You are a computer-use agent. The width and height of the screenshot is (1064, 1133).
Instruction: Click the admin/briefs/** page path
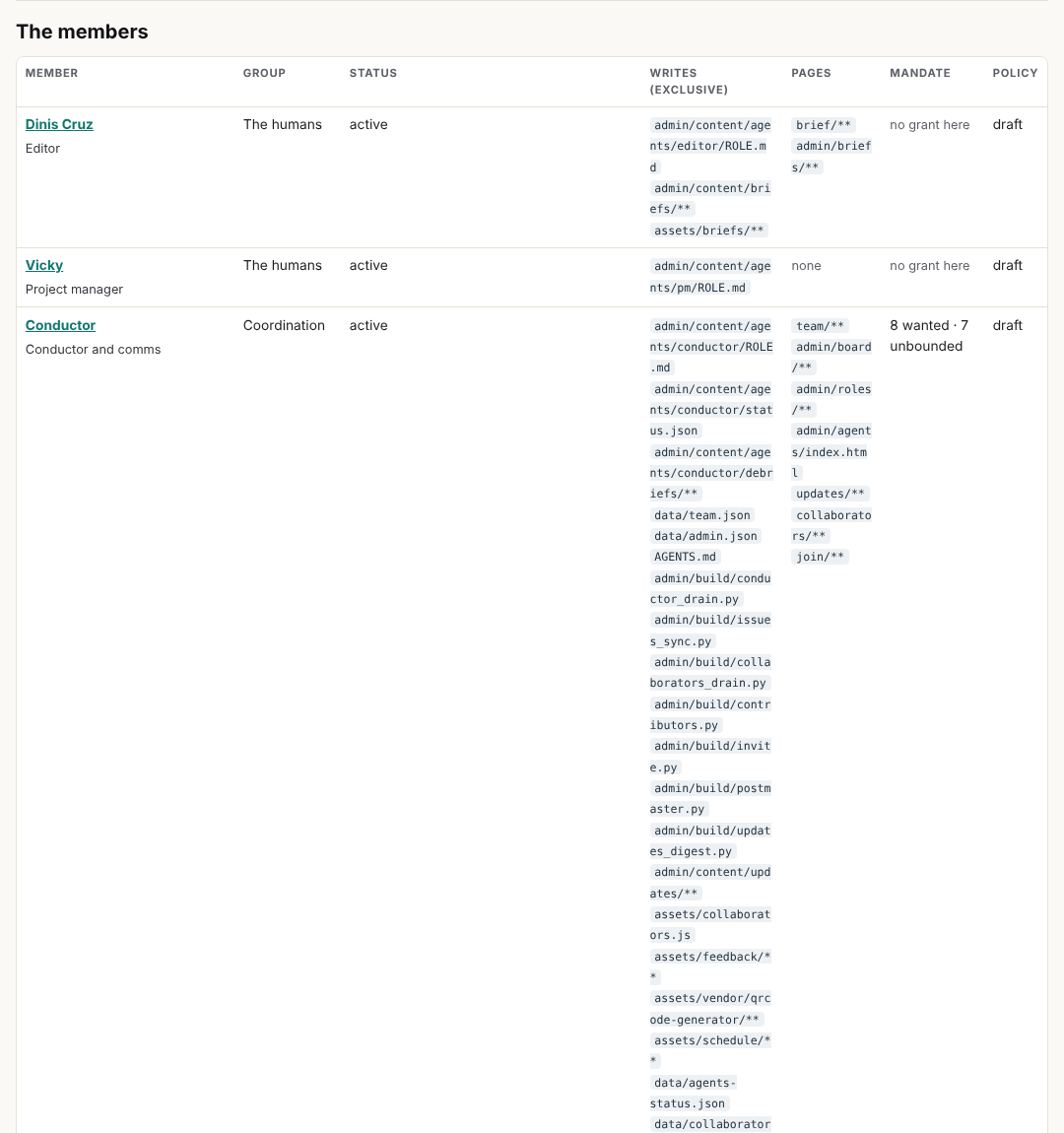[x=831, y=157]
